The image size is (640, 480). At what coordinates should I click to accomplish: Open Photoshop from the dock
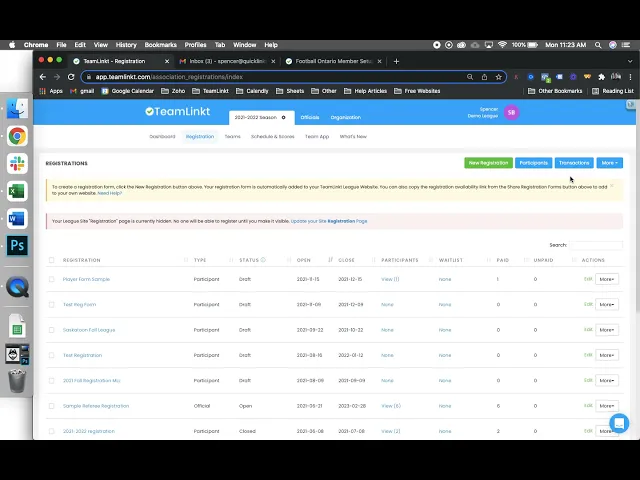click(x=17, y=246)
